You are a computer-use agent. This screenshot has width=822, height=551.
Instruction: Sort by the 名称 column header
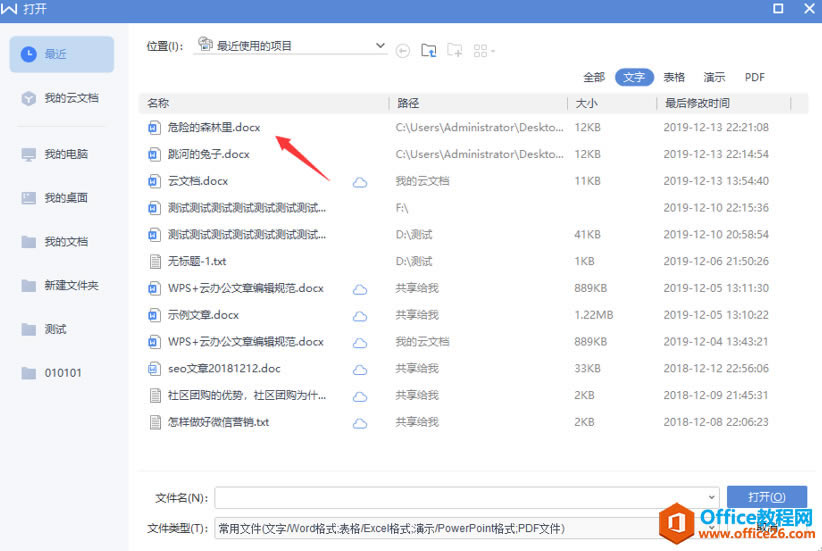[264, 103]
